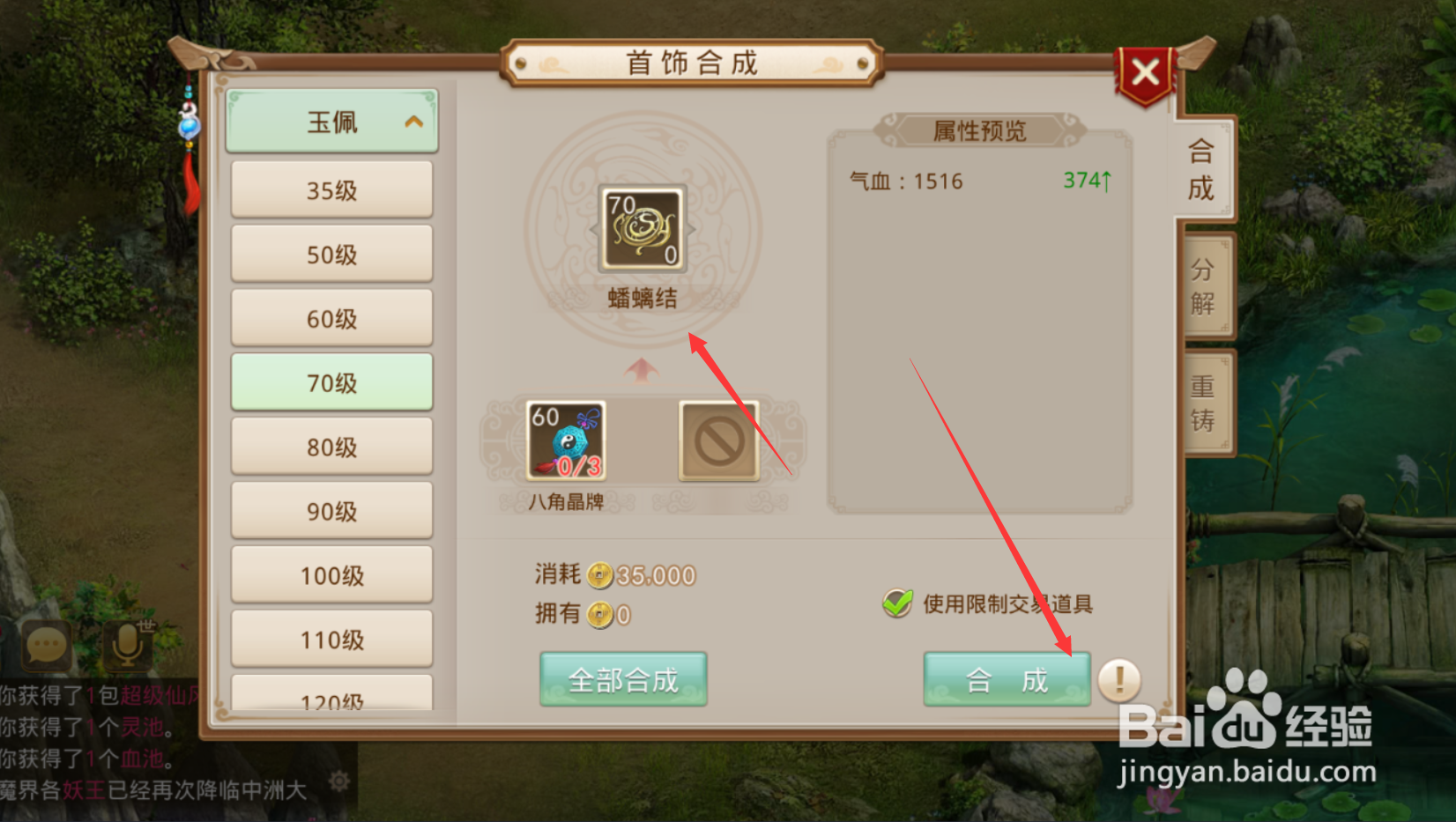Image resolution: width=1456 pixels, height=822 pixels.
Task: Choose the 50级 level entry
Action: tap(331, 254)
